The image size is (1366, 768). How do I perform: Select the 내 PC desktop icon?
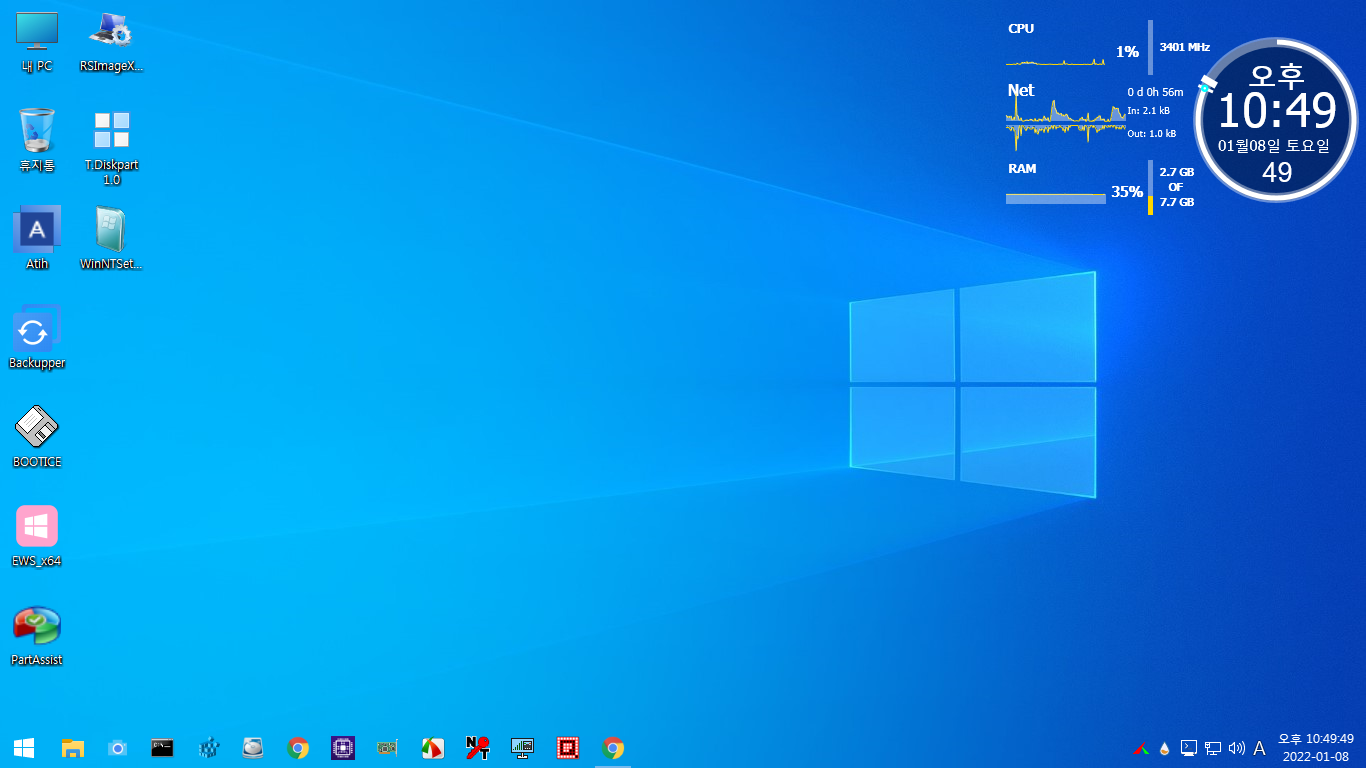[37, 41]
